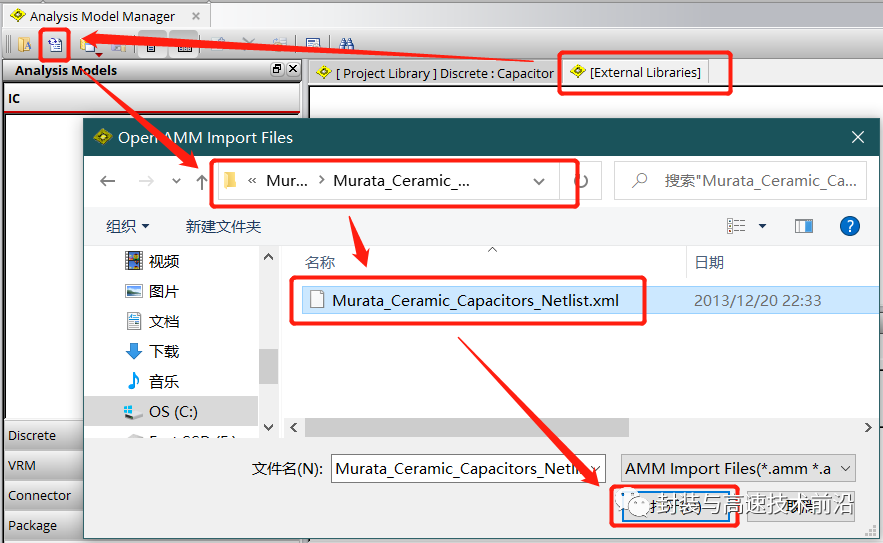The width and height of the screenshot is (883, 543).
Task: Select 下载 in navigation tree
Action: [151, 351]
